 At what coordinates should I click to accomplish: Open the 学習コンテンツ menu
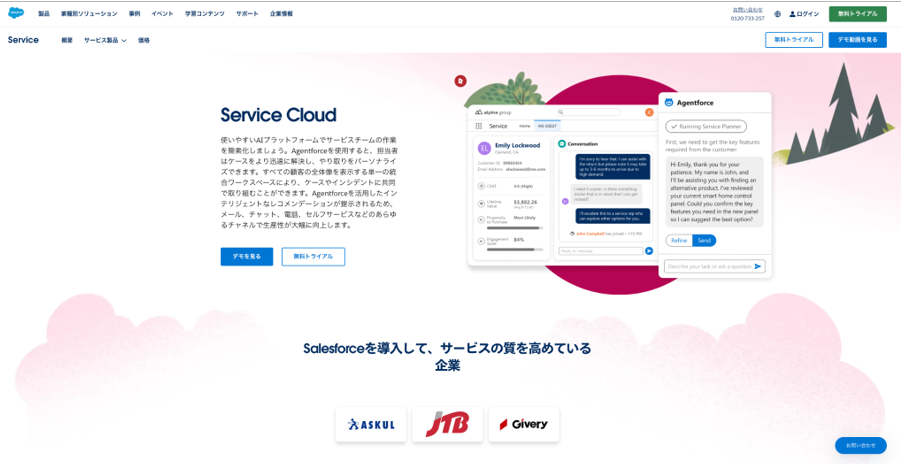coord(204,14)
